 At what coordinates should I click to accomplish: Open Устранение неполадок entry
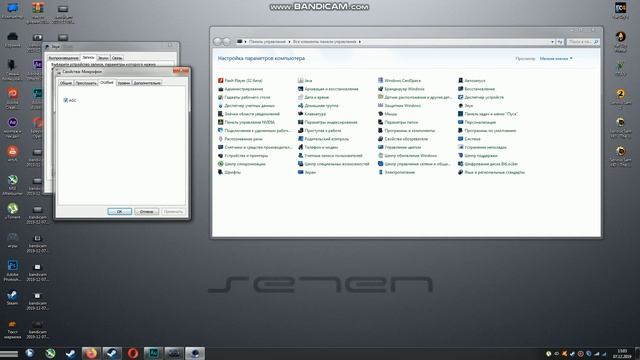click(x=482, y=147)
